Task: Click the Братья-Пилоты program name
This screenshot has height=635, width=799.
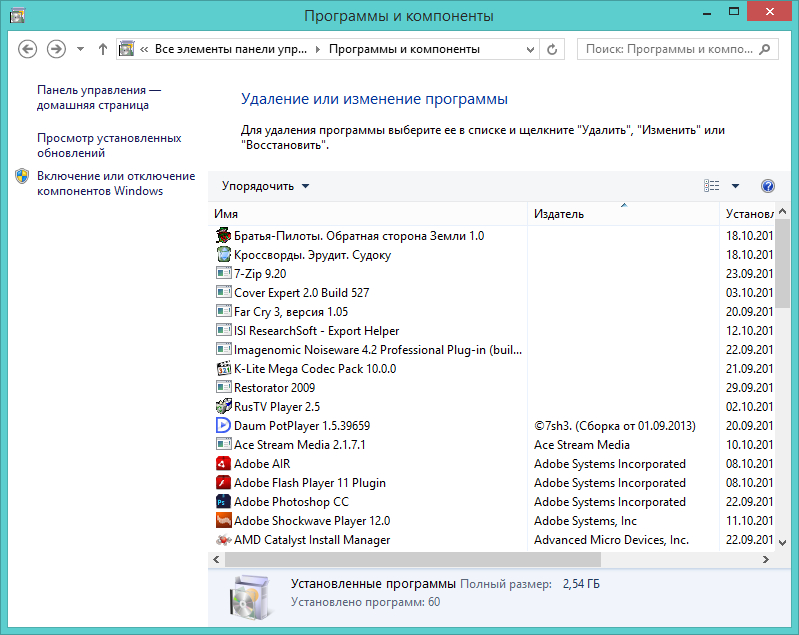Action: 359,236
